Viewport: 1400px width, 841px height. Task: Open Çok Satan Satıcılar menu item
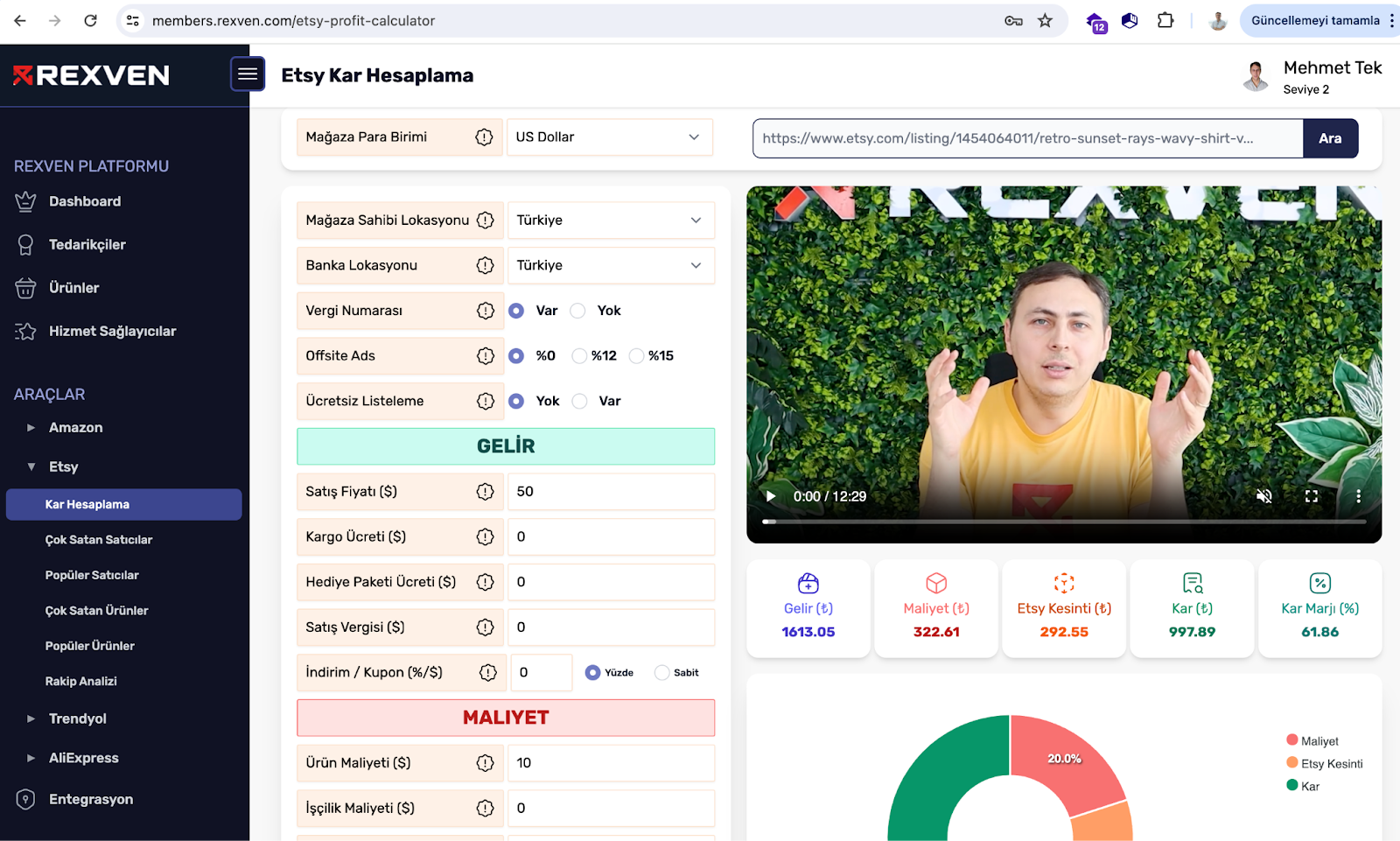pyautogui.click(x=99, y=540)
